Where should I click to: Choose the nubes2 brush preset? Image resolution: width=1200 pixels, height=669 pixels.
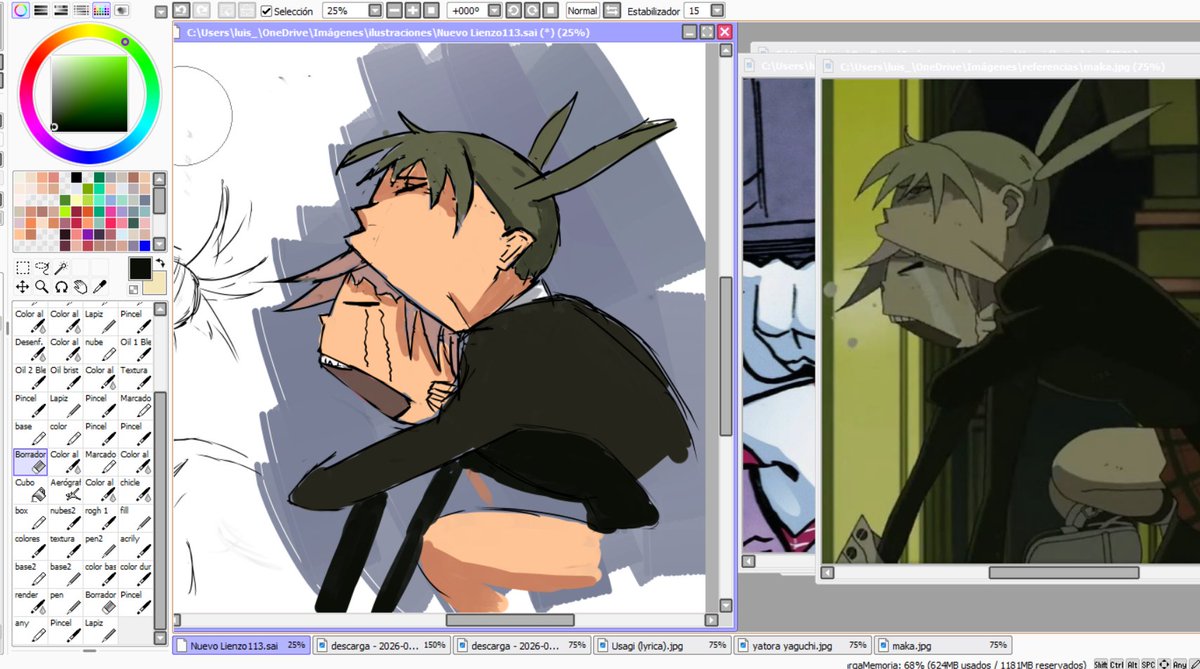coord(65,517)
